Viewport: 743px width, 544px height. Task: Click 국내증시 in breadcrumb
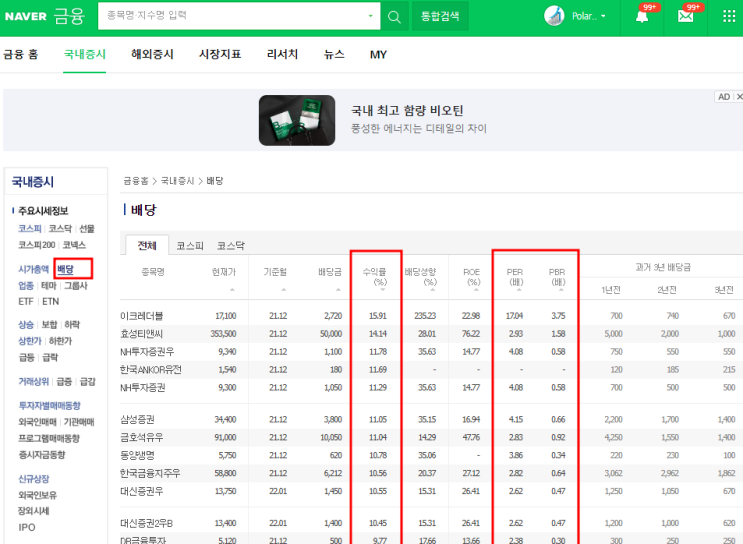coord(178,181)
